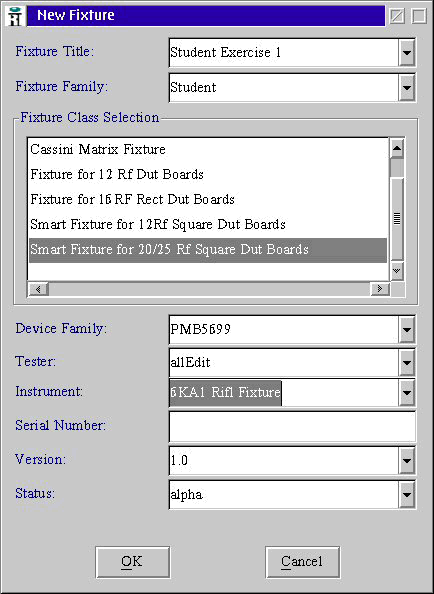
Task: Confirm with the OK button
Action: coord(133,562)
